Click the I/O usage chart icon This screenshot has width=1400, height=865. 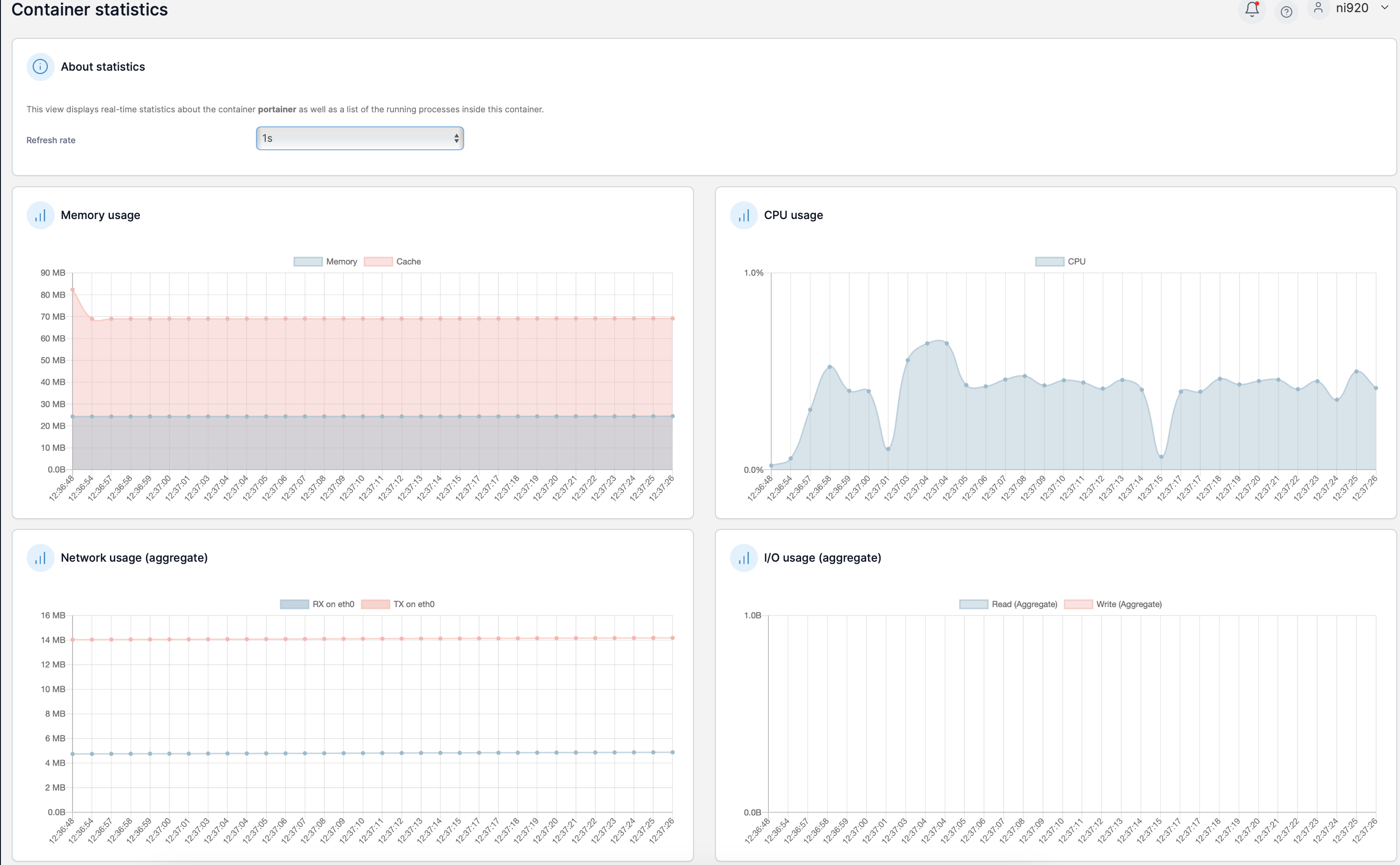(744, 558)
